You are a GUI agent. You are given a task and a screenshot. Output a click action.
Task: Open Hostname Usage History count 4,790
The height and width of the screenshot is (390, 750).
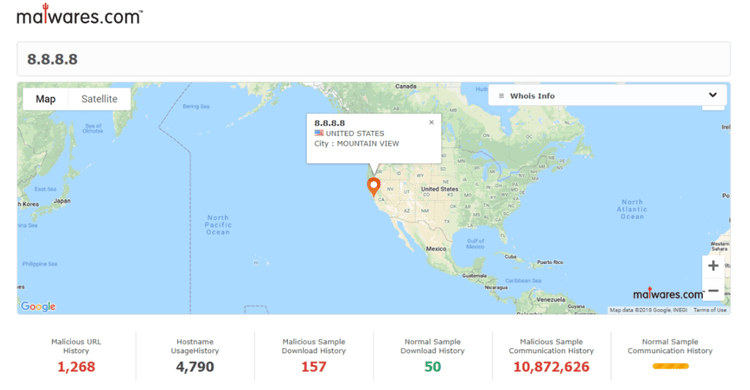(x=195, y=367)
